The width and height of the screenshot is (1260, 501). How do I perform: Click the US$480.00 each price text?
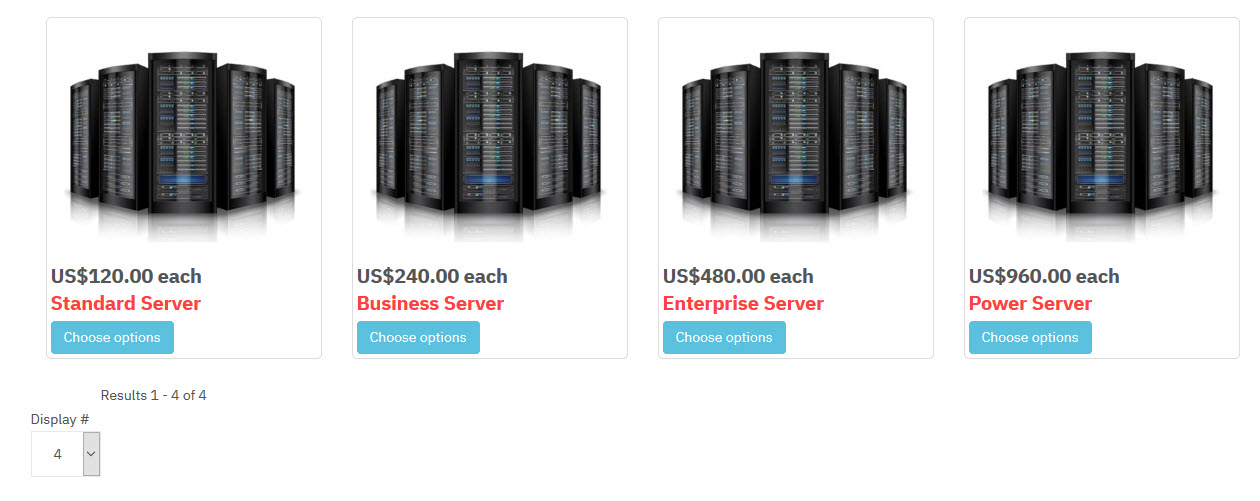[738, 276]
